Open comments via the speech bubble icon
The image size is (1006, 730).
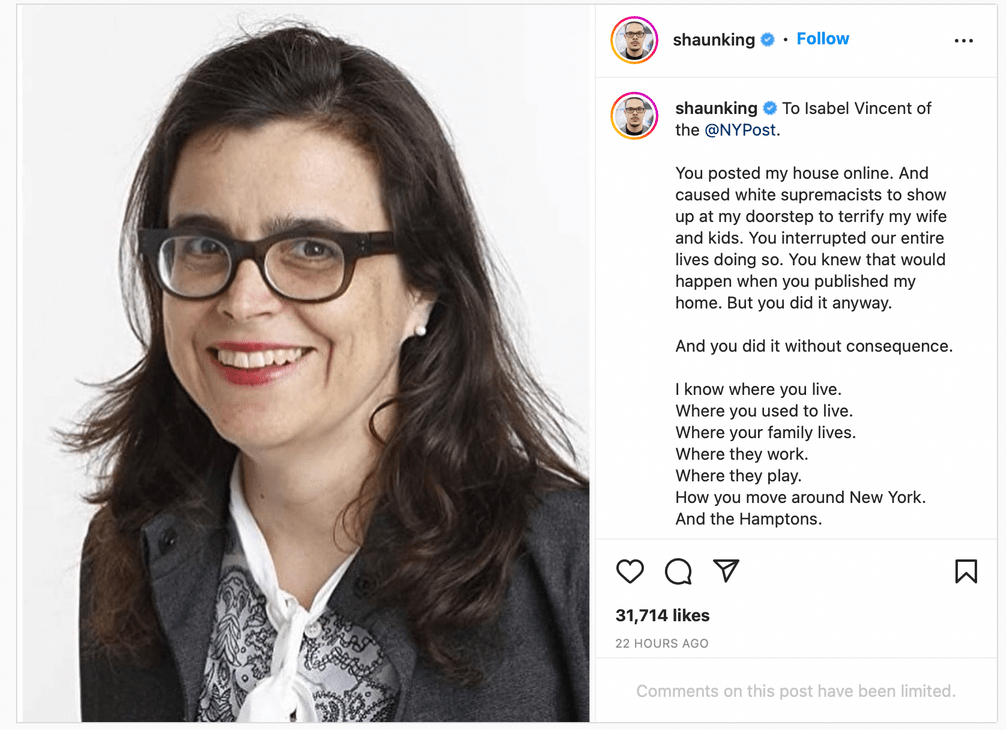click(678, 571)
